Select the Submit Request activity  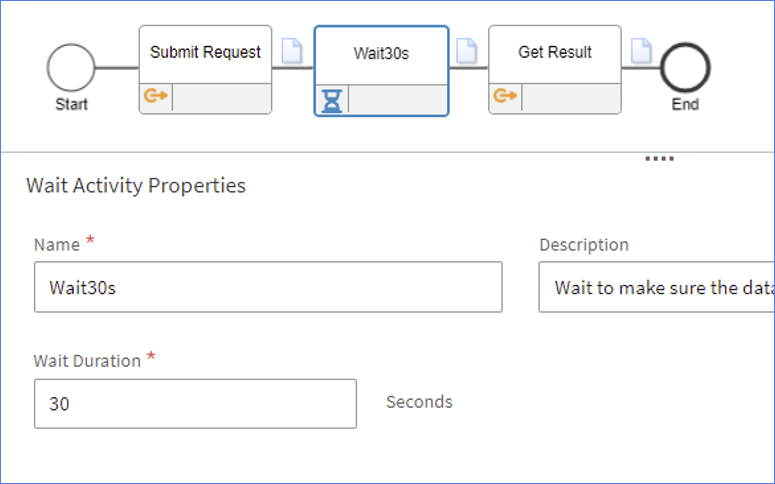tap(205, 53)
